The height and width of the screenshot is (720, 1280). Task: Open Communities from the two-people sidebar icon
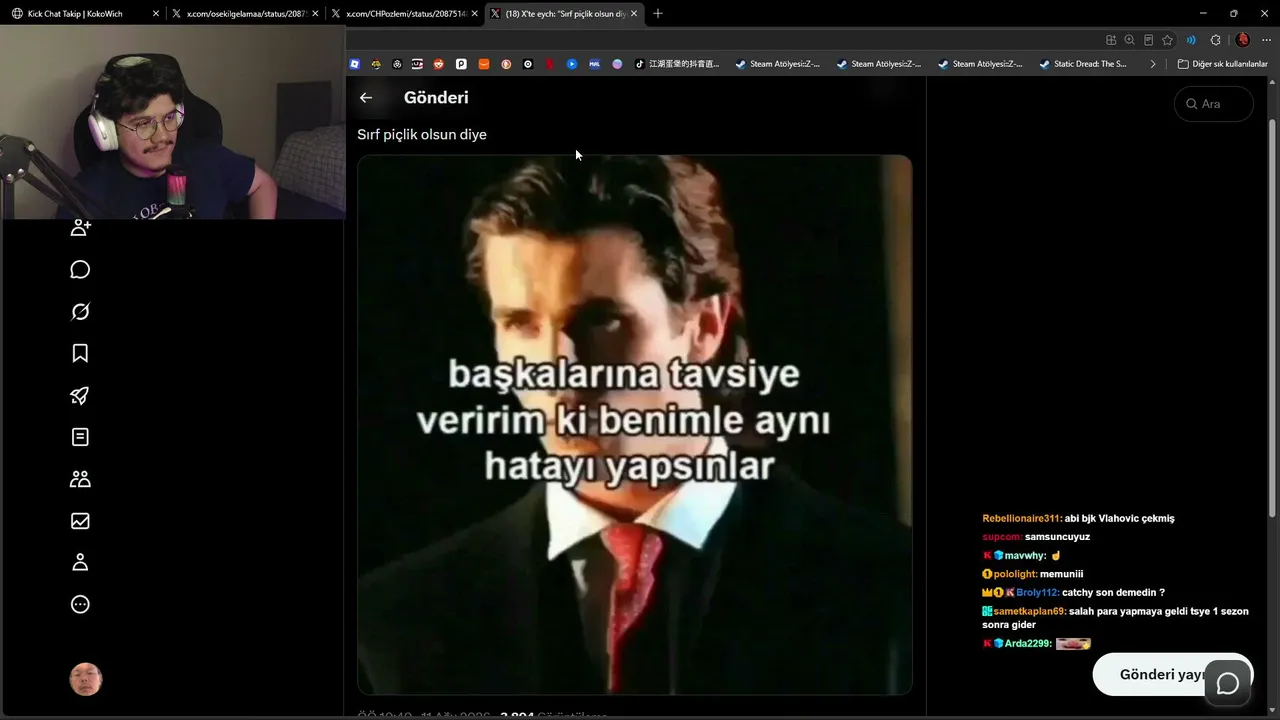(x=81, y=479)
